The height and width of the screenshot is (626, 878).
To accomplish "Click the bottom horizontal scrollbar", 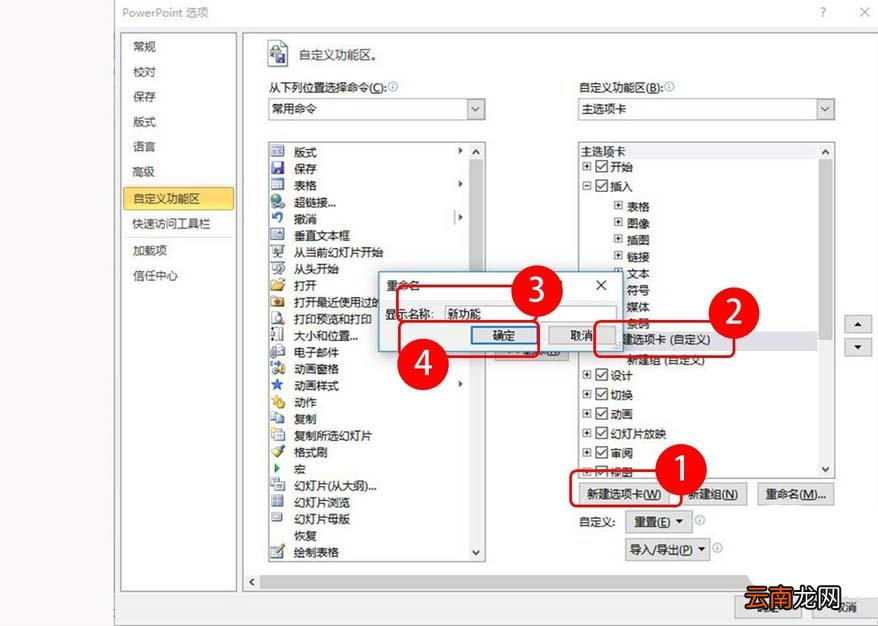I will tap(504, 582).
